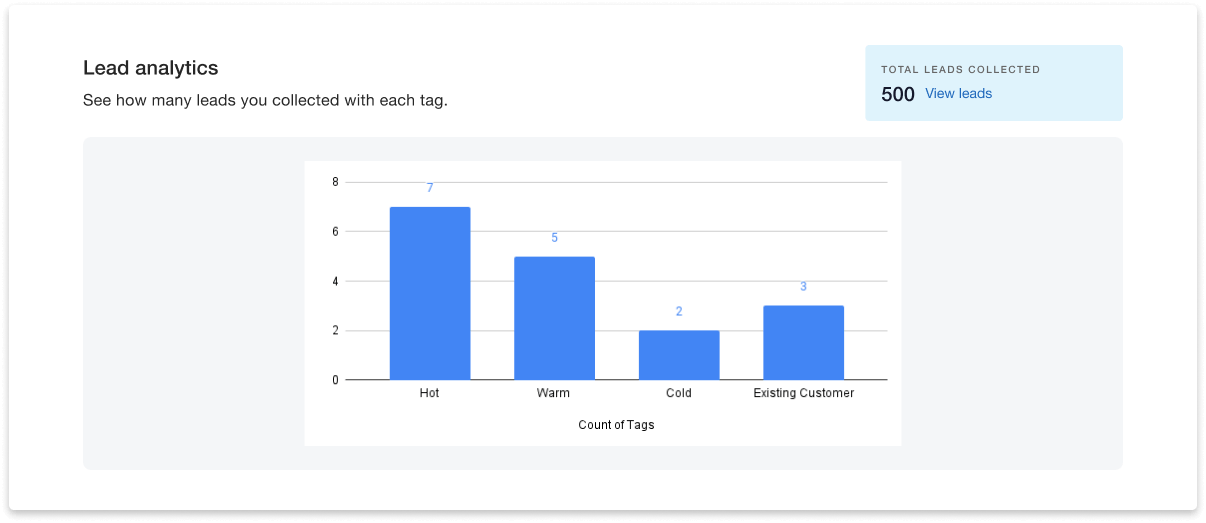Click the Lead analytics heading
This screenshot has height=523, width=1206.
(x=150, y=68)
